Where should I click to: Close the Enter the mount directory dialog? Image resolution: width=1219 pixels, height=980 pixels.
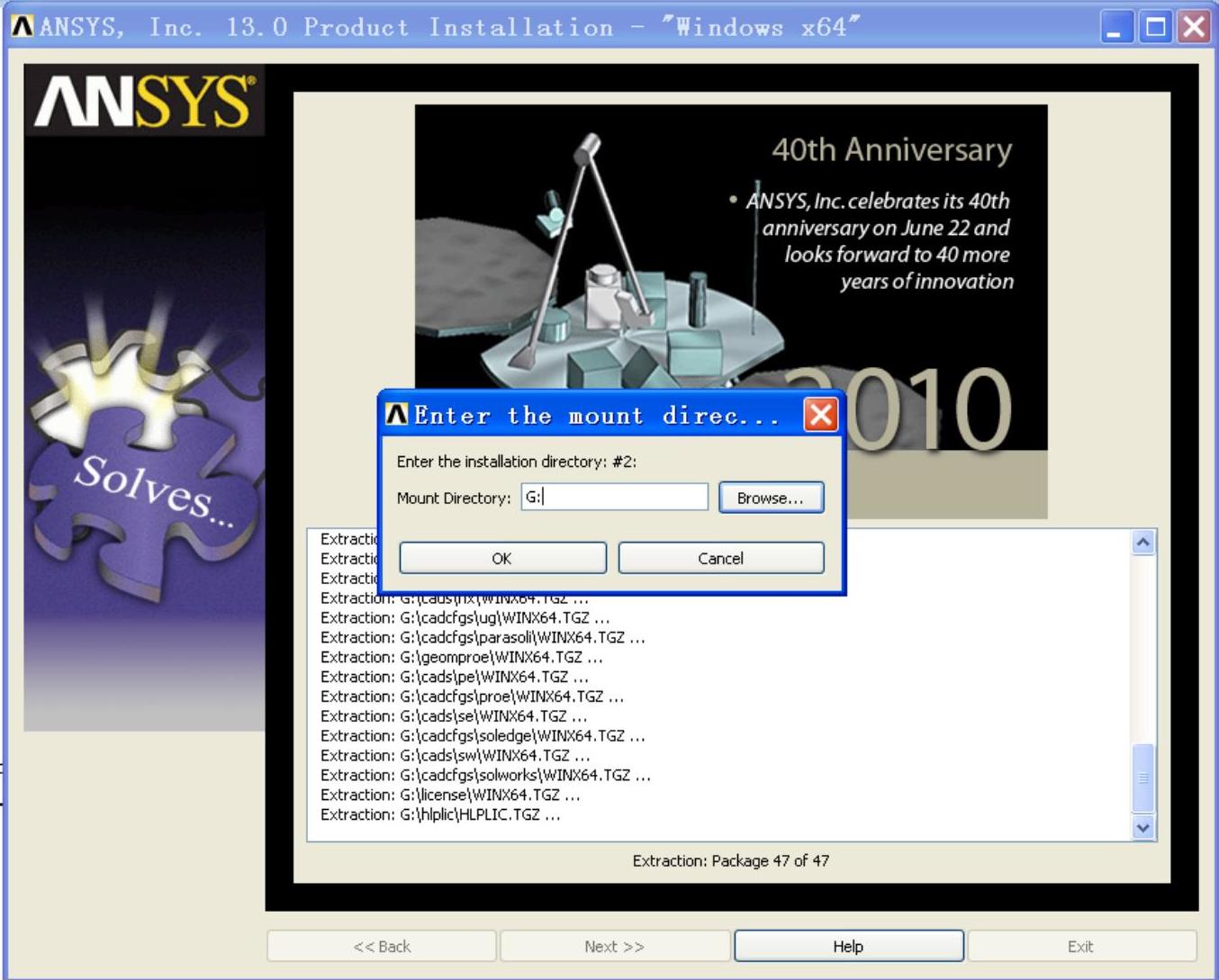820,415
